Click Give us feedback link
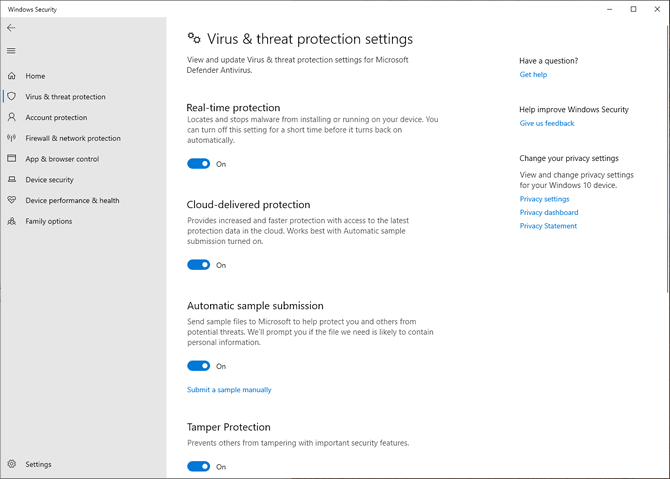 point(547,124)
